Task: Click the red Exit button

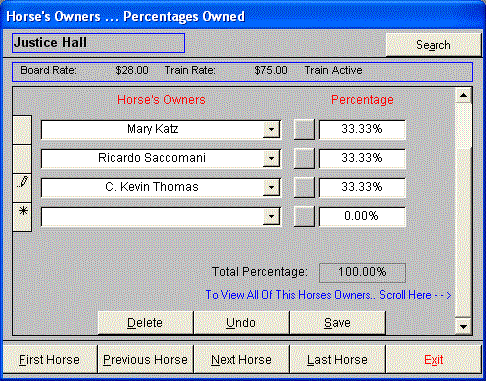Action: click(x=433, y=360)
